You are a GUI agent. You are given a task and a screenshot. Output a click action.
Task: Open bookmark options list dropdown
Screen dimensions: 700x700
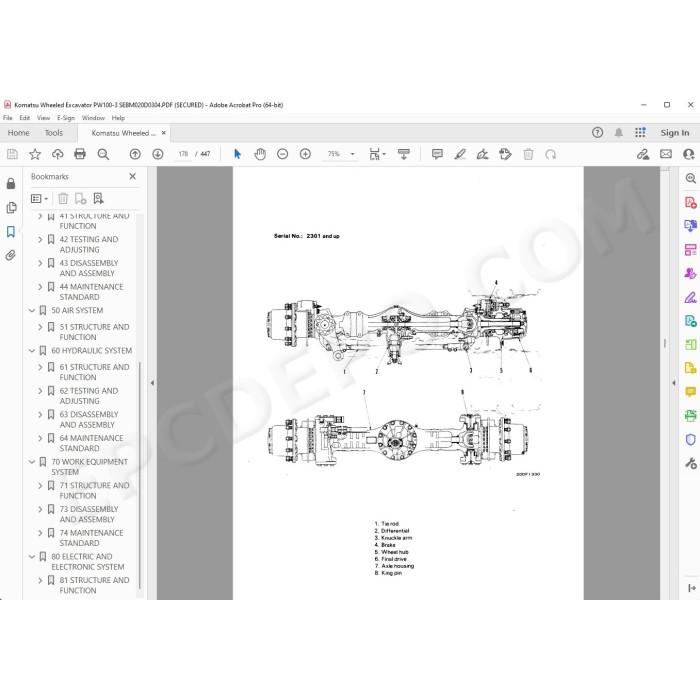click(x=39, y=198)
